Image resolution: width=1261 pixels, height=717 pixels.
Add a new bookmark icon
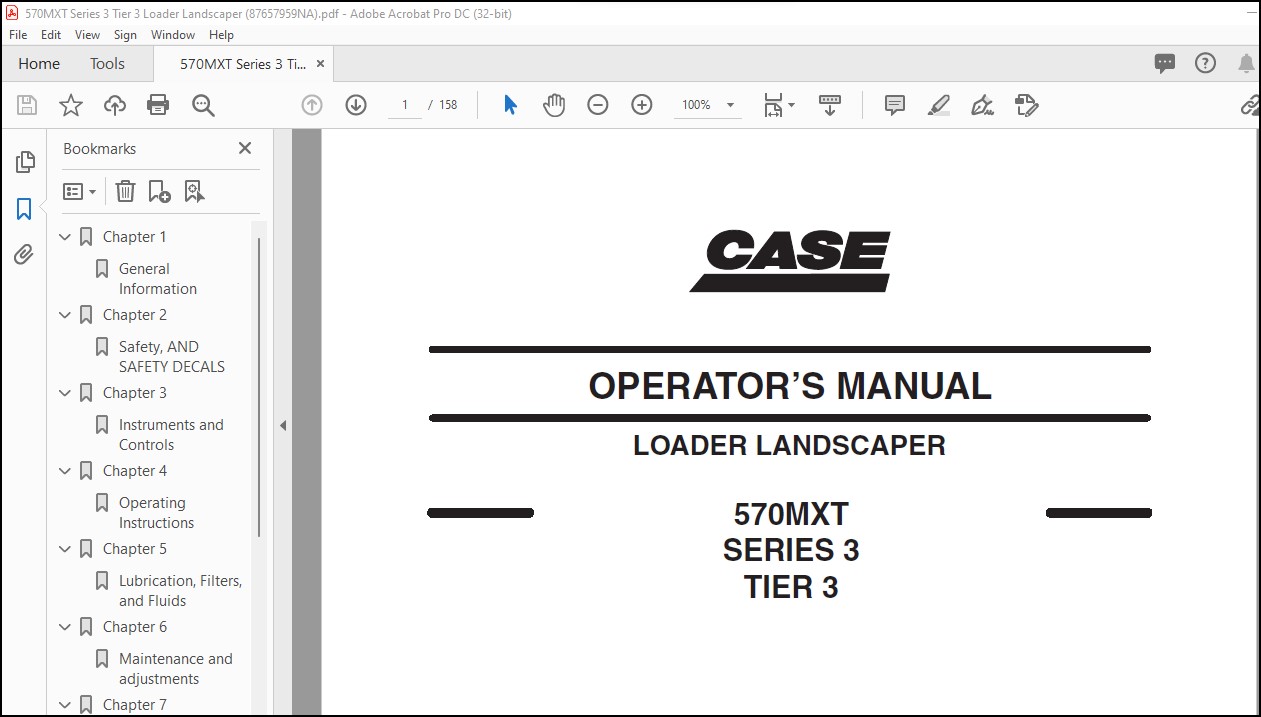tap(159, 191)
